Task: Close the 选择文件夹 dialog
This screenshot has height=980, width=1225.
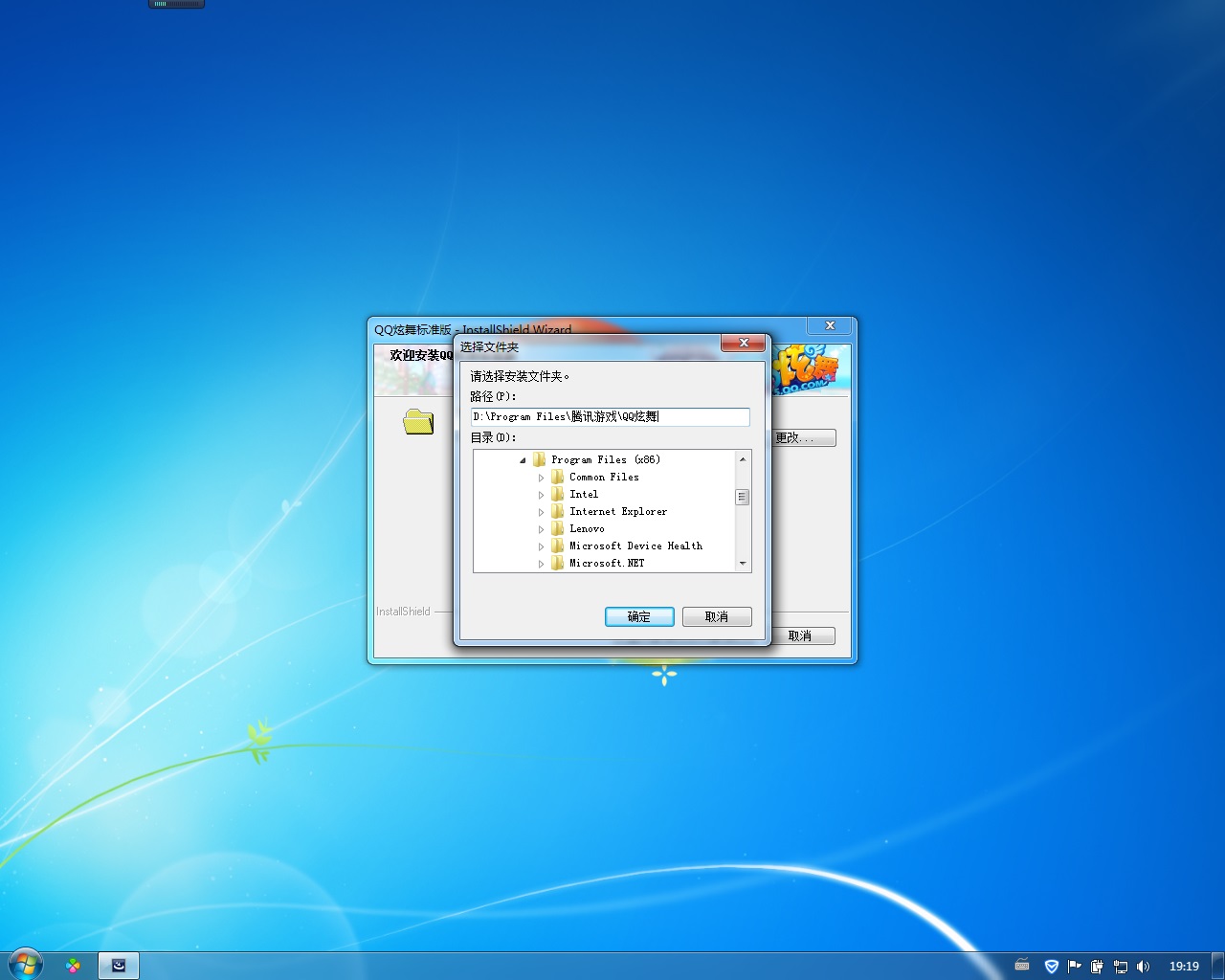Action: click(744, 343)
